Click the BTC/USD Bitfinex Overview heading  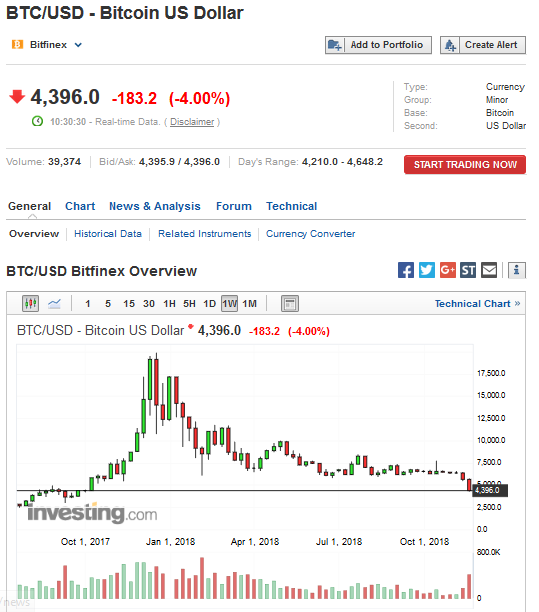[x=101, y=271]
